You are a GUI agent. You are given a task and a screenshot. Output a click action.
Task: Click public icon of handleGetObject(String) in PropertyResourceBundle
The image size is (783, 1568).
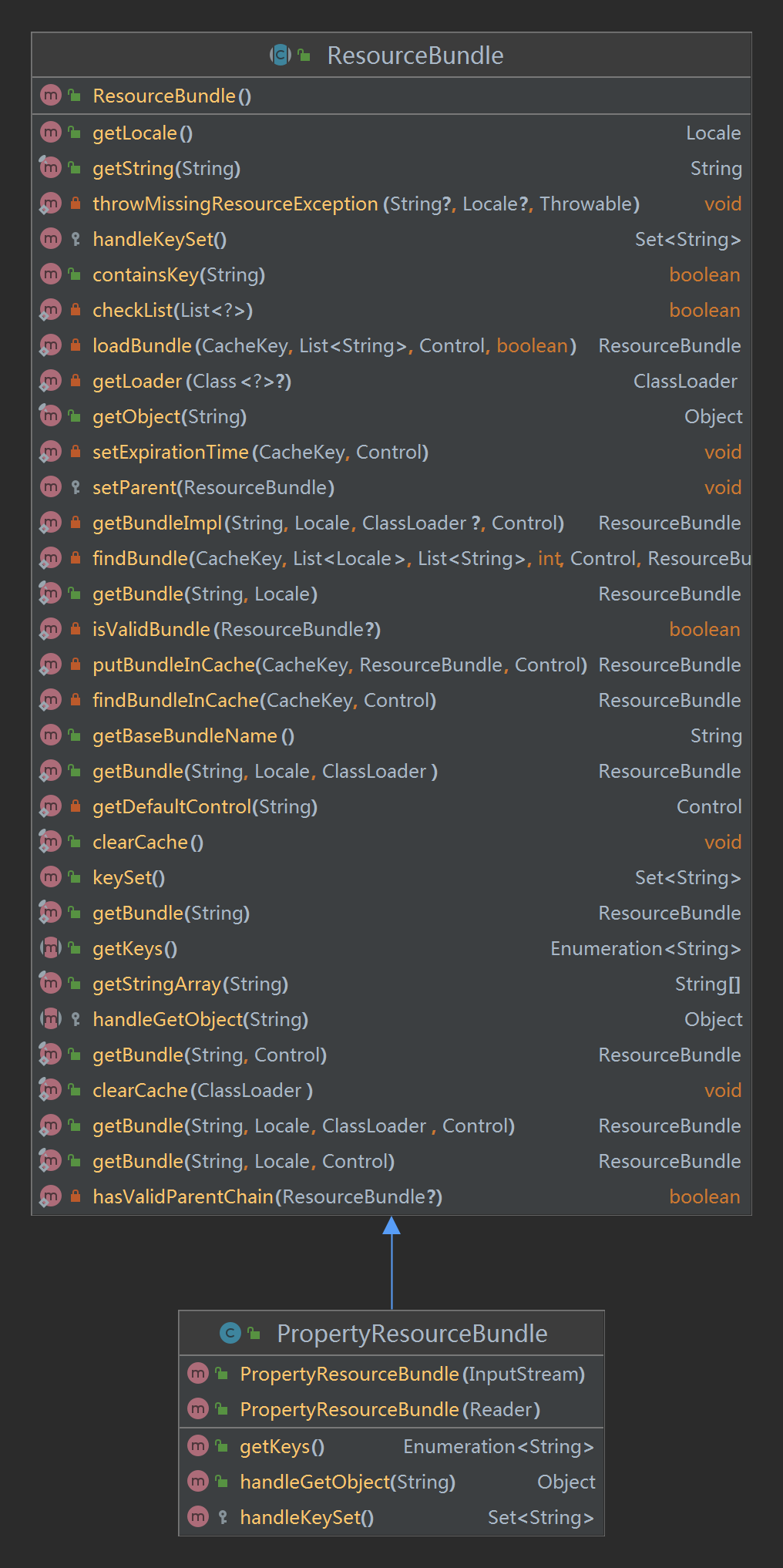(x=222, y=1482)
